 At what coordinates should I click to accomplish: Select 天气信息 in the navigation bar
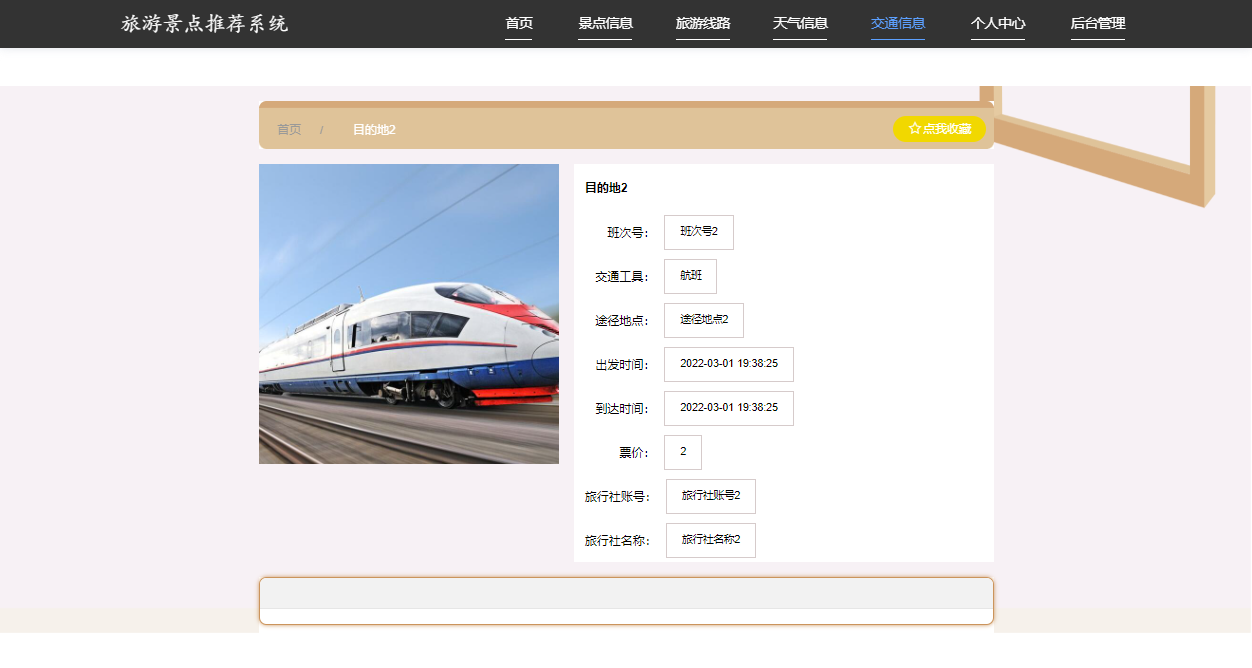[800, 24]
